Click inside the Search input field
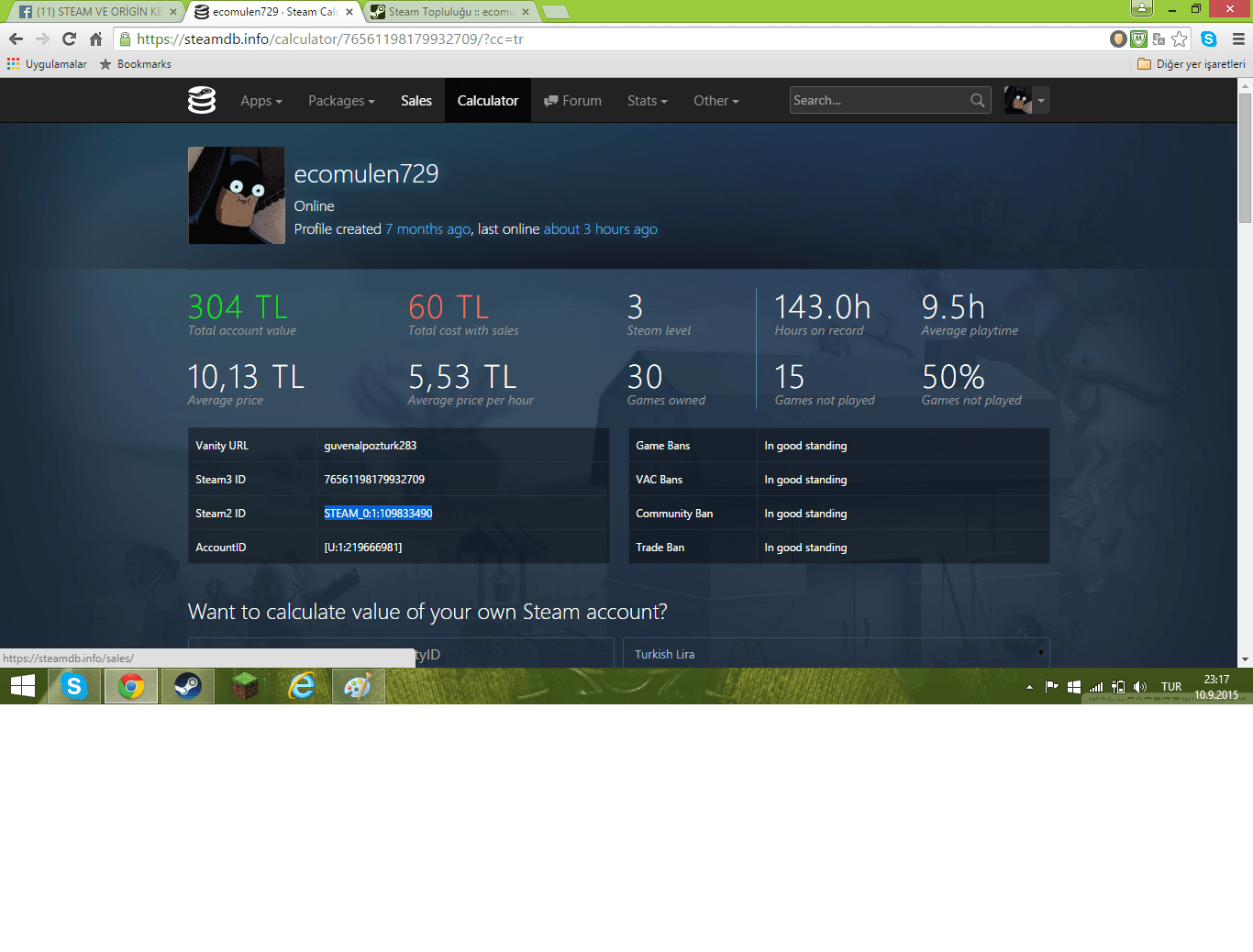The width and height of the screenshot is (1253, 952). (881, 100)
